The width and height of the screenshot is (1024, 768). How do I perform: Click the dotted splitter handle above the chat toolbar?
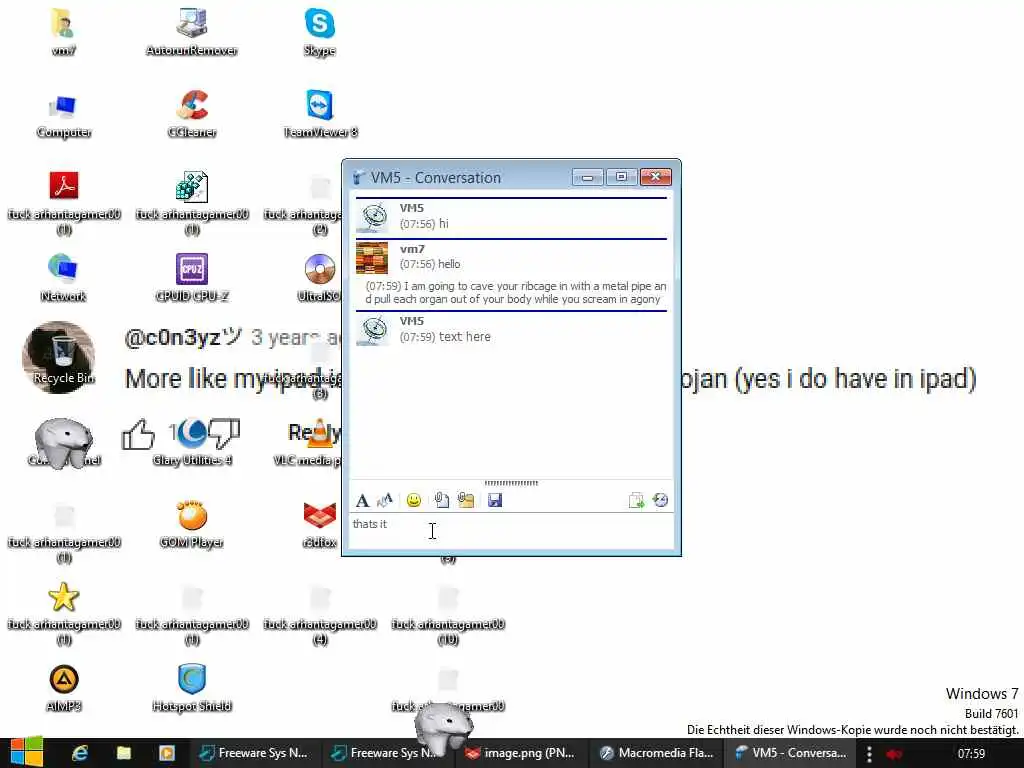(511, 483)
